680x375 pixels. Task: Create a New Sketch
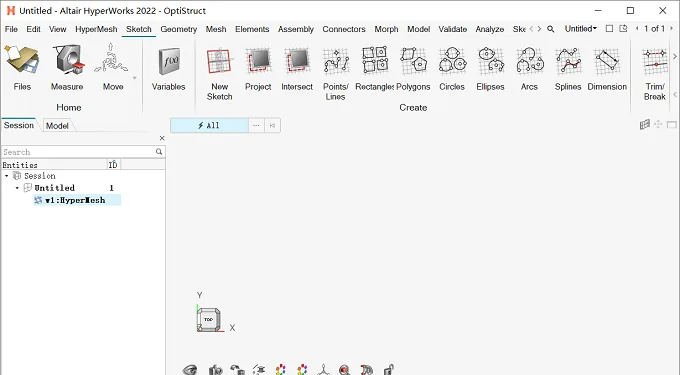point(219,73)
